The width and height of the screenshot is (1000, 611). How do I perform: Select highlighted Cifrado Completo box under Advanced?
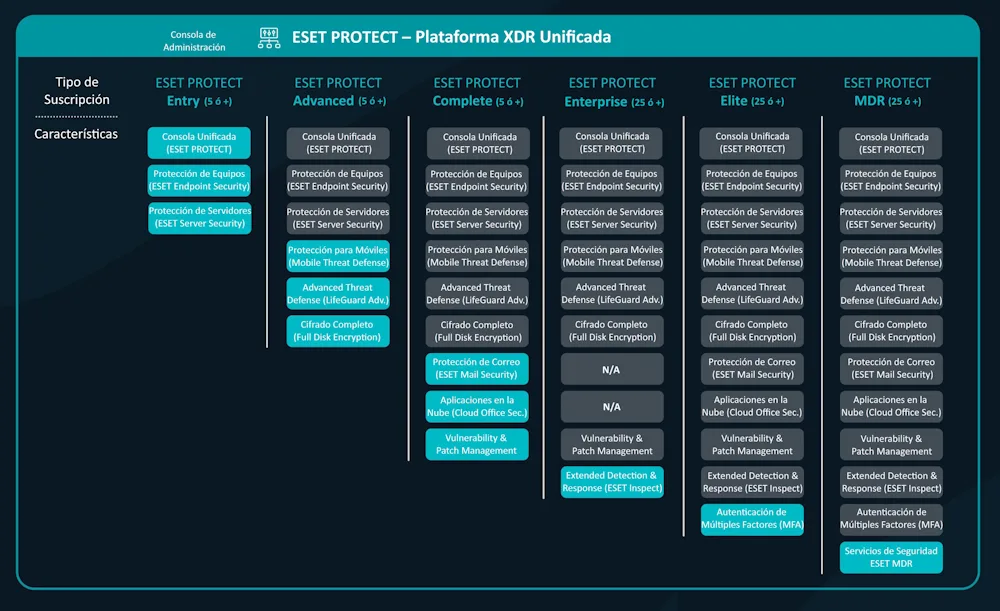tap(338, 331)
